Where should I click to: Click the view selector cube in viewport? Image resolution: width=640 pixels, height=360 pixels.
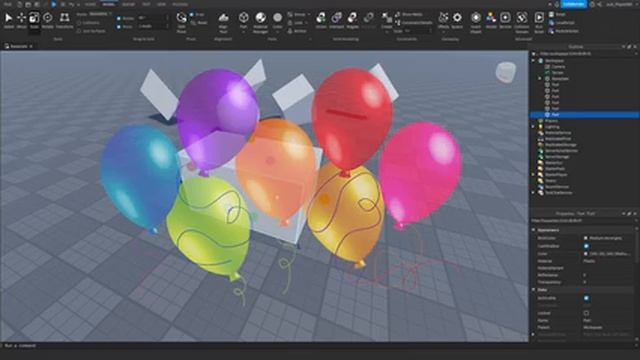coord(506,72)
